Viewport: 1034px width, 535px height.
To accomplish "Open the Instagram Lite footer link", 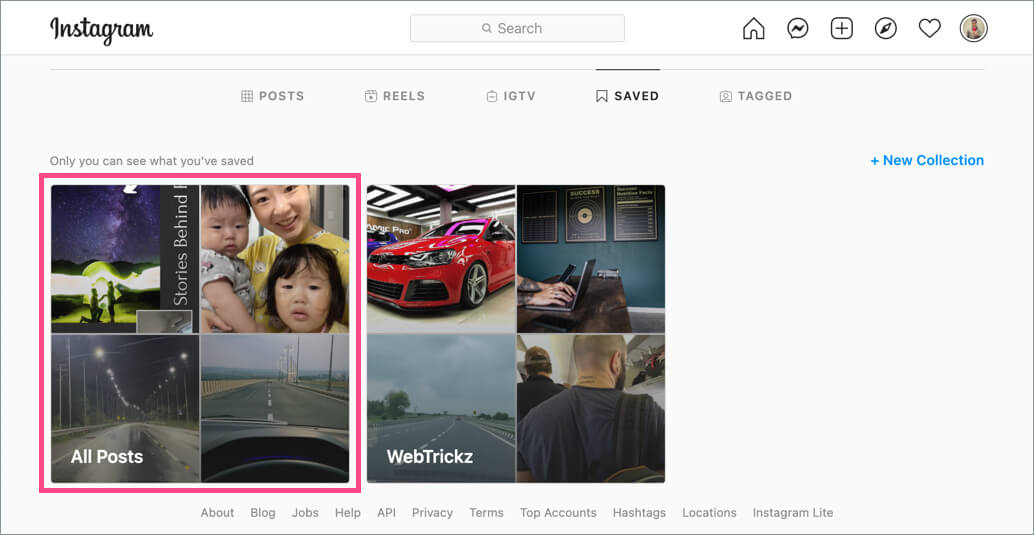I will pos(793,513).
